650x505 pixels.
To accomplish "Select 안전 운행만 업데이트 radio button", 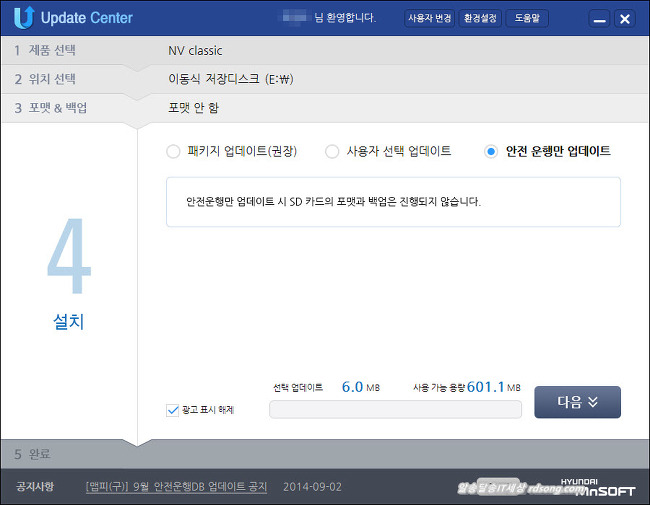I will [x=491, y=152].
